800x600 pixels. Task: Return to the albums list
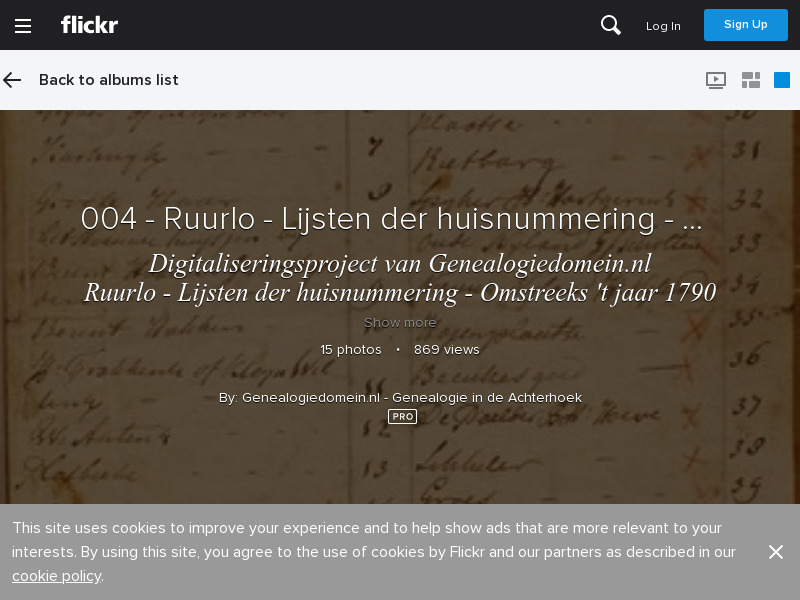(x=108, y=80)
